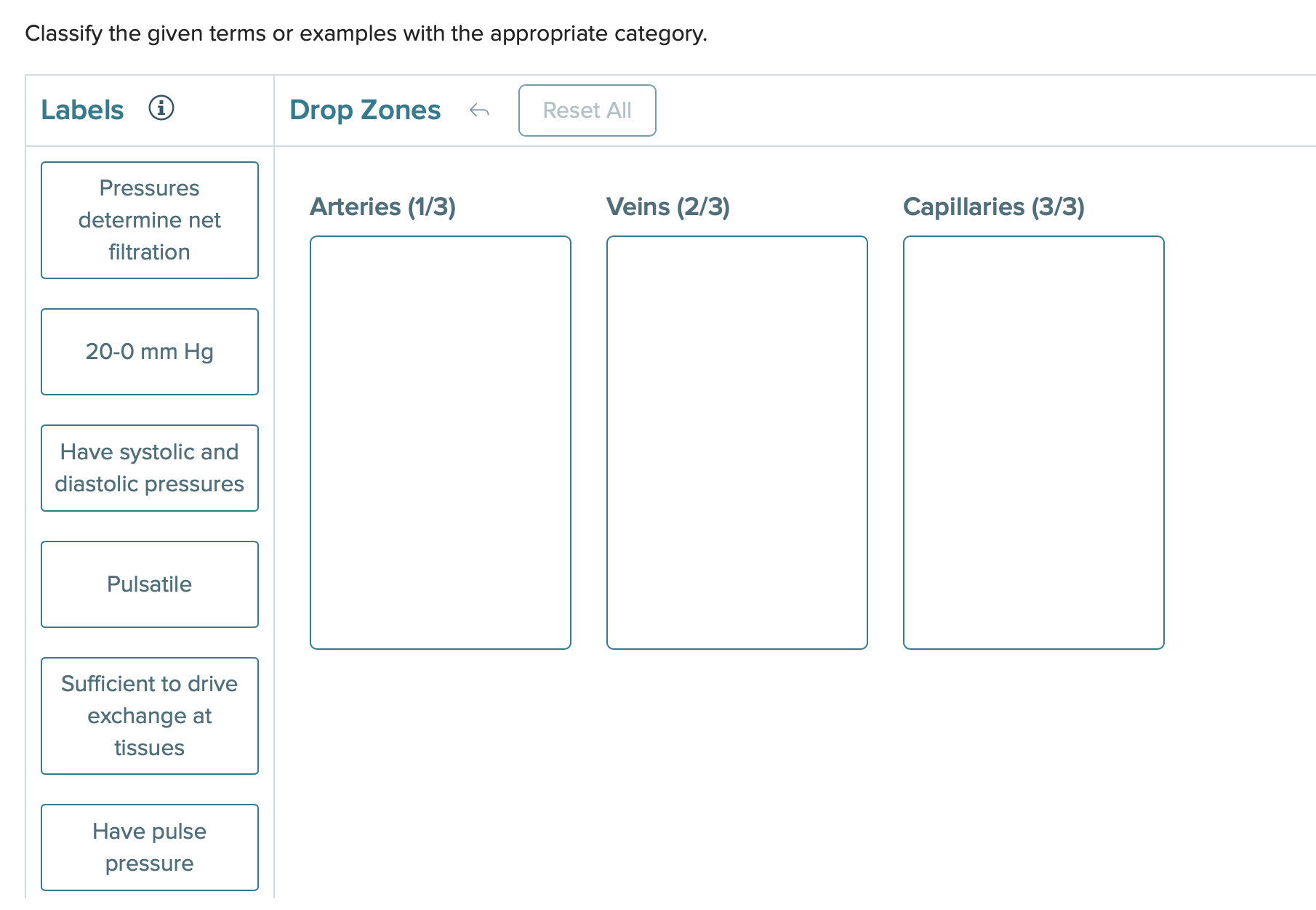Click inside the empty Arteries box
Screen dimensions: 1316x910
click(441, 441)
